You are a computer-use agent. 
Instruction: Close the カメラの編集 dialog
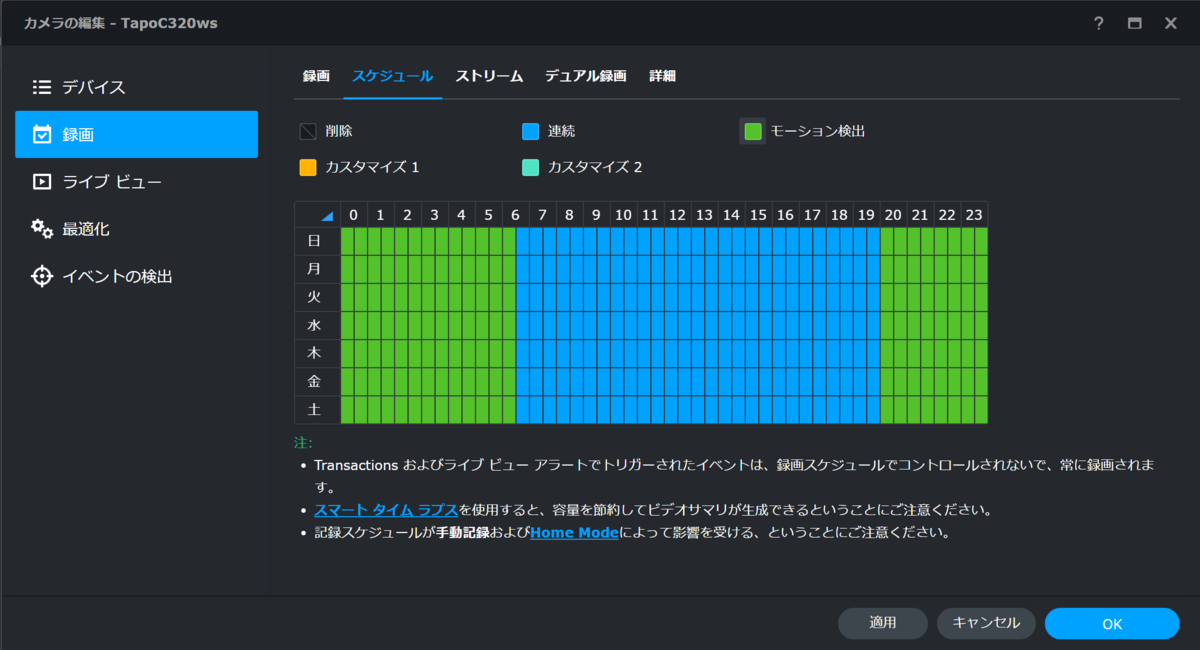point(1171,23)
